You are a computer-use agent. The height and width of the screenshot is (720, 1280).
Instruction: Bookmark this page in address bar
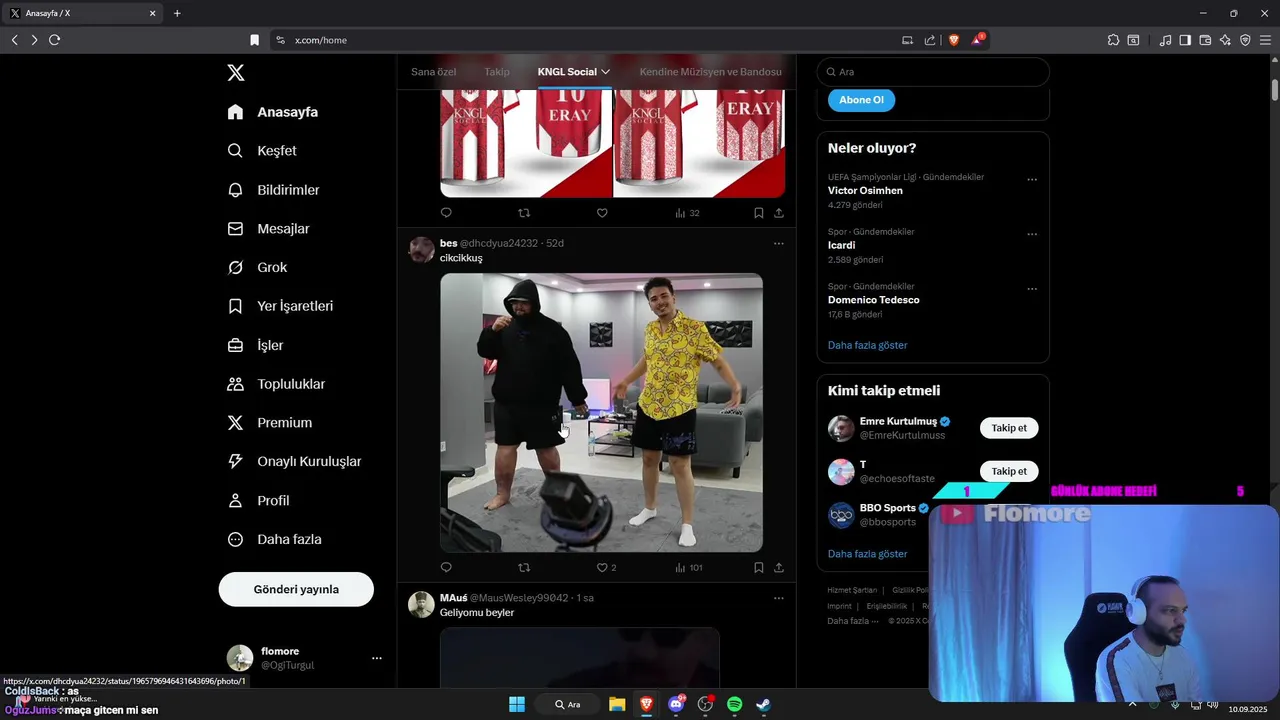[254, 40]
